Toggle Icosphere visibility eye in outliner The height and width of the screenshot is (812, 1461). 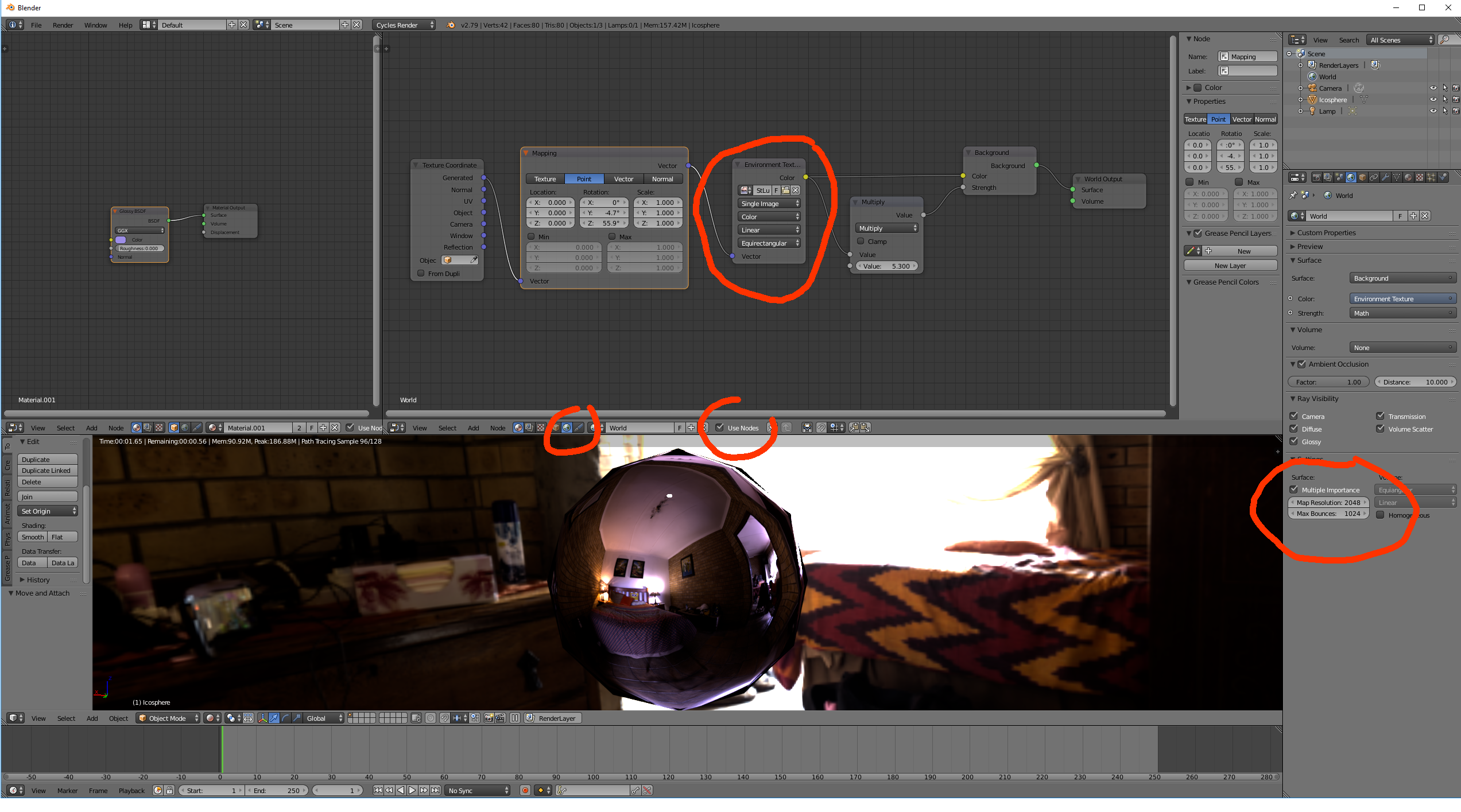[1433, 99]
